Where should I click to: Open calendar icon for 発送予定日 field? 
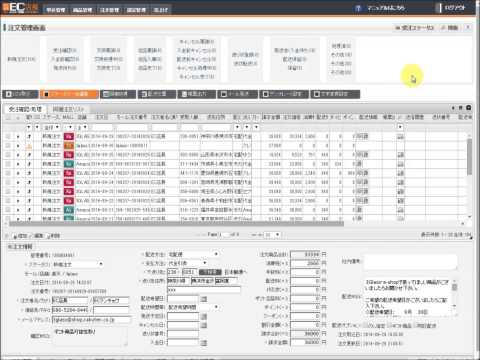(x=204, y=316)
